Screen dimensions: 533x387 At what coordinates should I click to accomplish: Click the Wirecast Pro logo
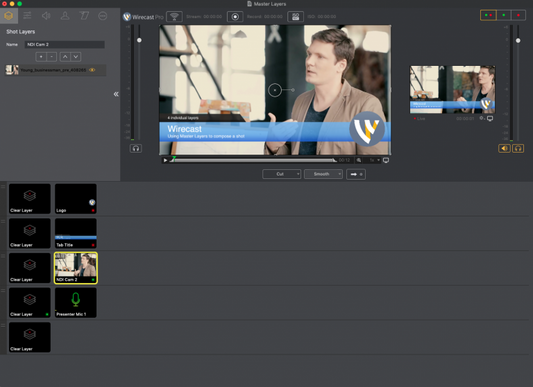coord(143,17)
